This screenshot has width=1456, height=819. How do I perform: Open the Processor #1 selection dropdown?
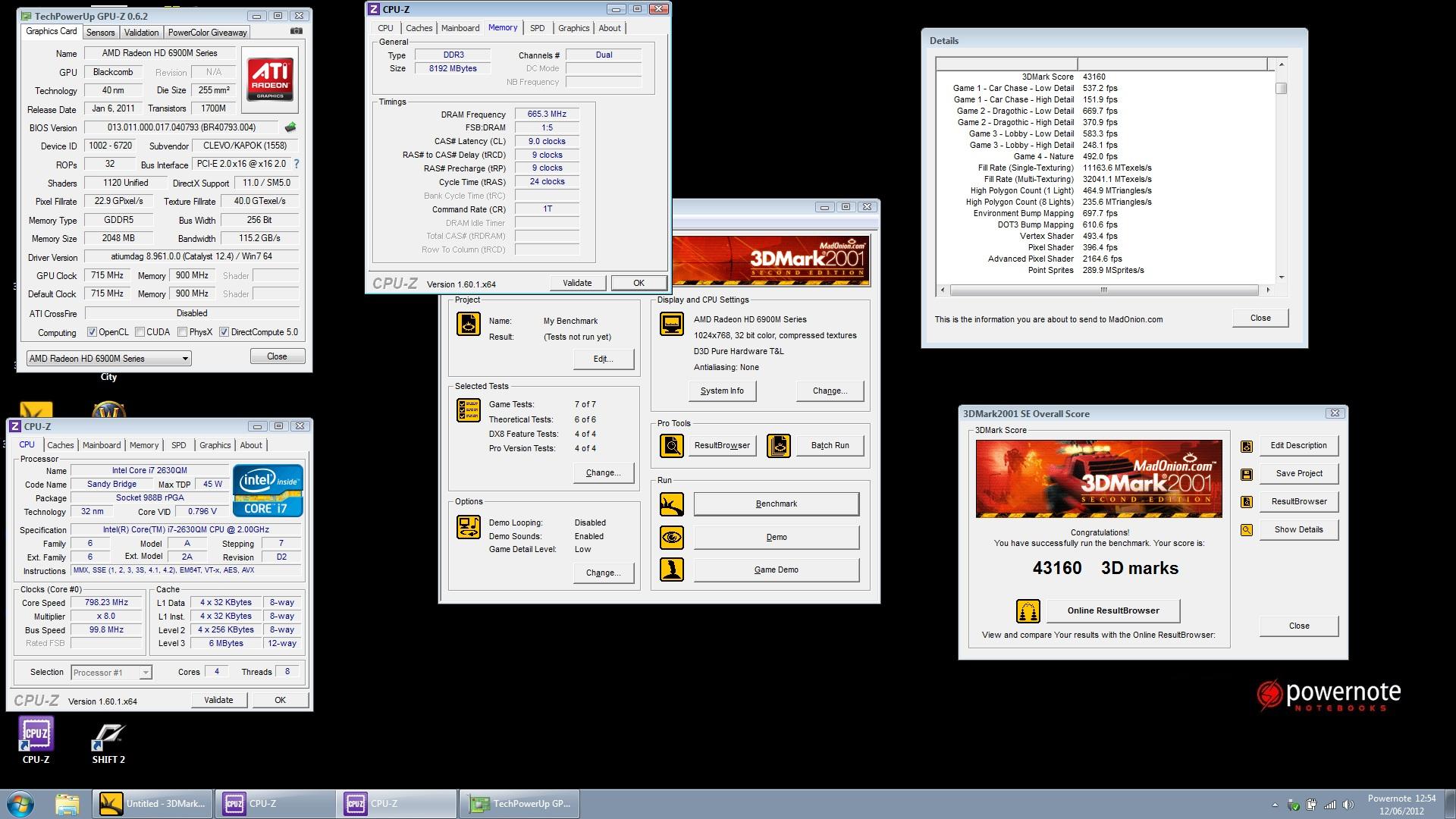[x=111, y=672]
